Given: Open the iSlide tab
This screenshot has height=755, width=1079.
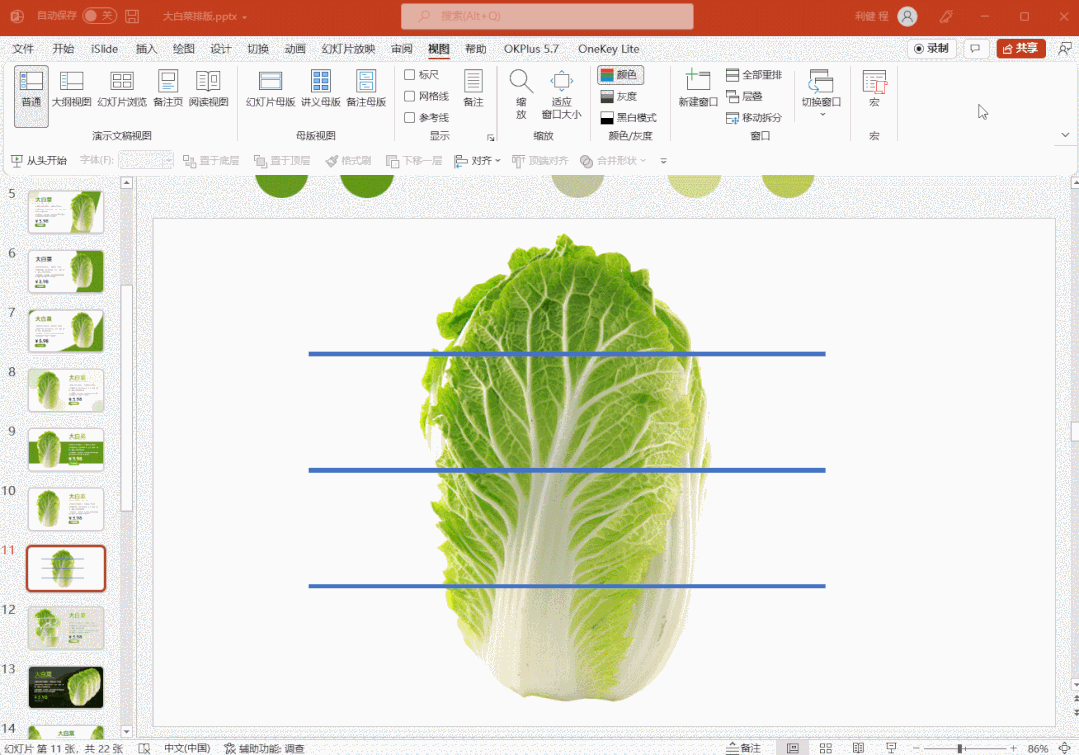Looking at the screenshot, I should coord(105,49).
